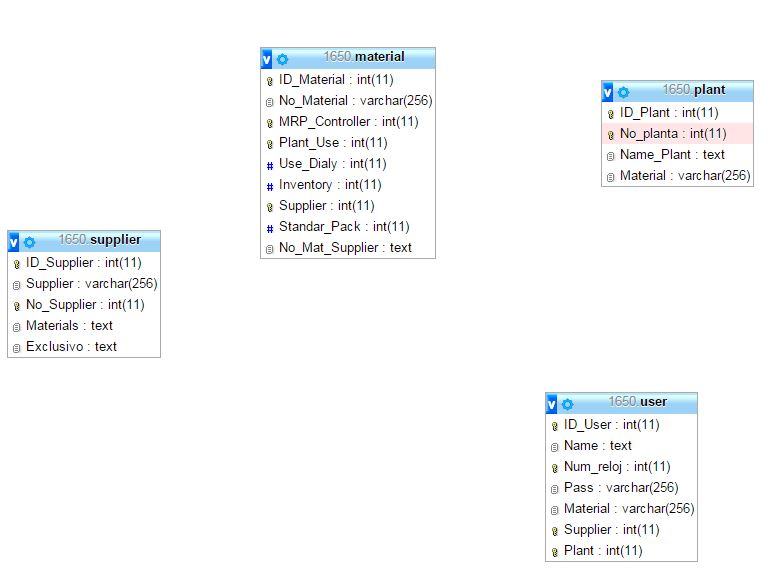
Task: Click the Pass varchar column in user
Action: pos(621,488)
